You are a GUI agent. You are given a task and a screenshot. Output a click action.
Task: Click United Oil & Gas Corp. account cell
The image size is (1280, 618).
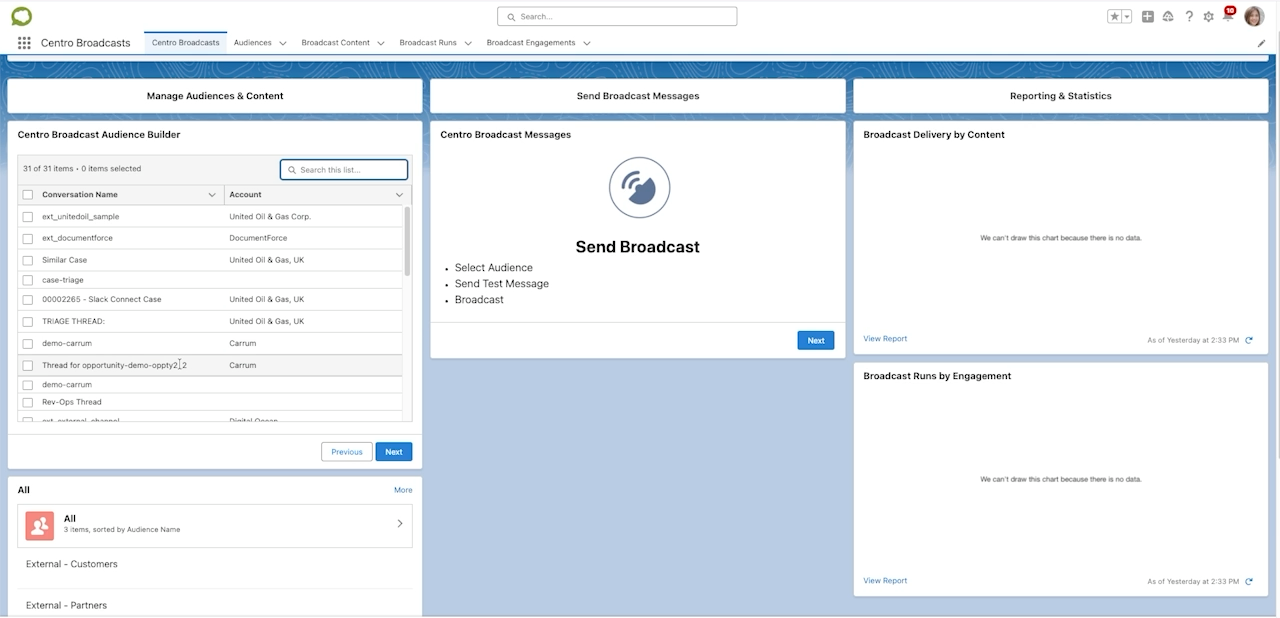tap(270, 217)
